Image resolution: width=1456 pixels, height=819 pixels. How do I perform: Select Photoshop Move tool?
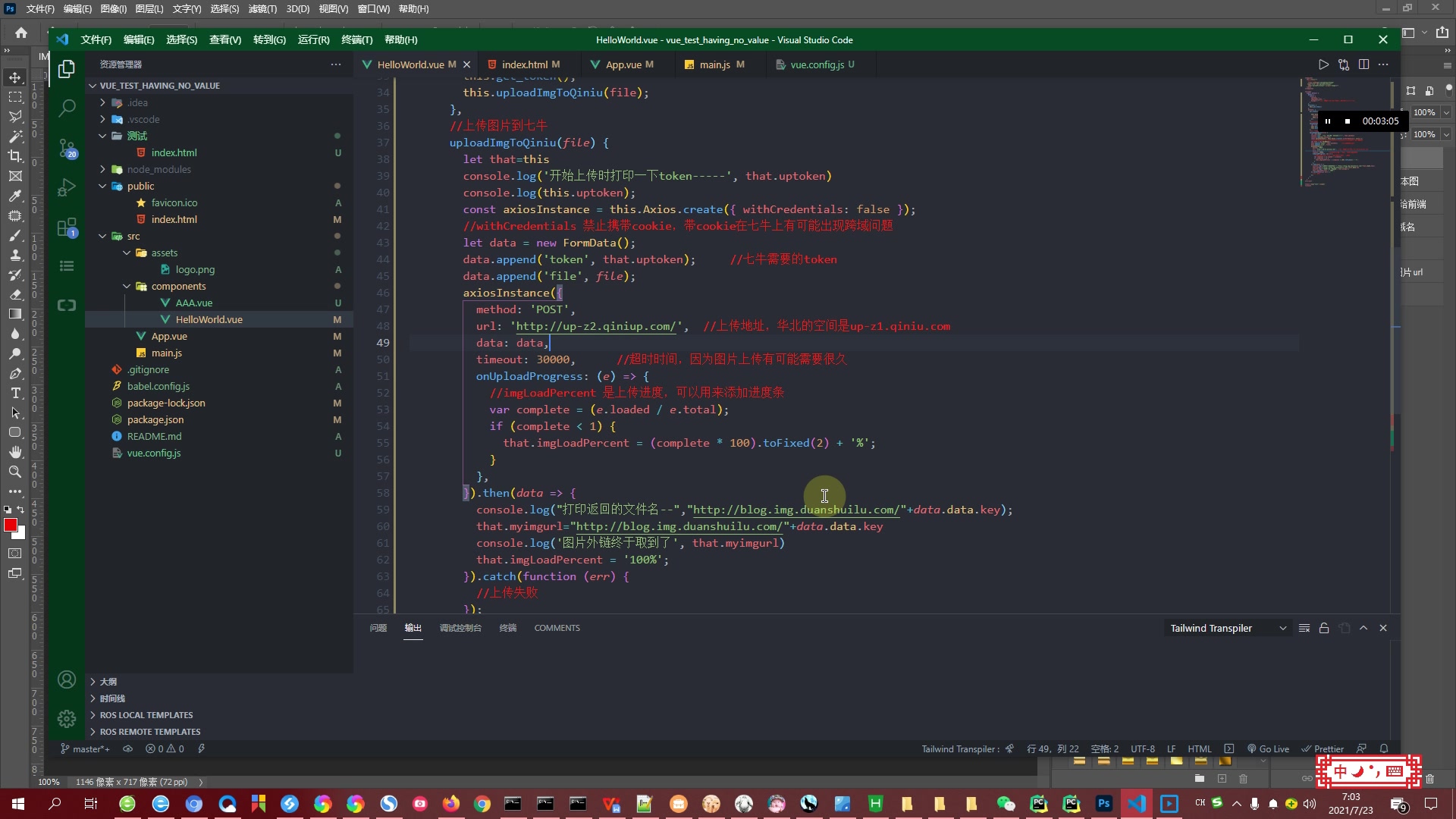[x=15, y=77]
